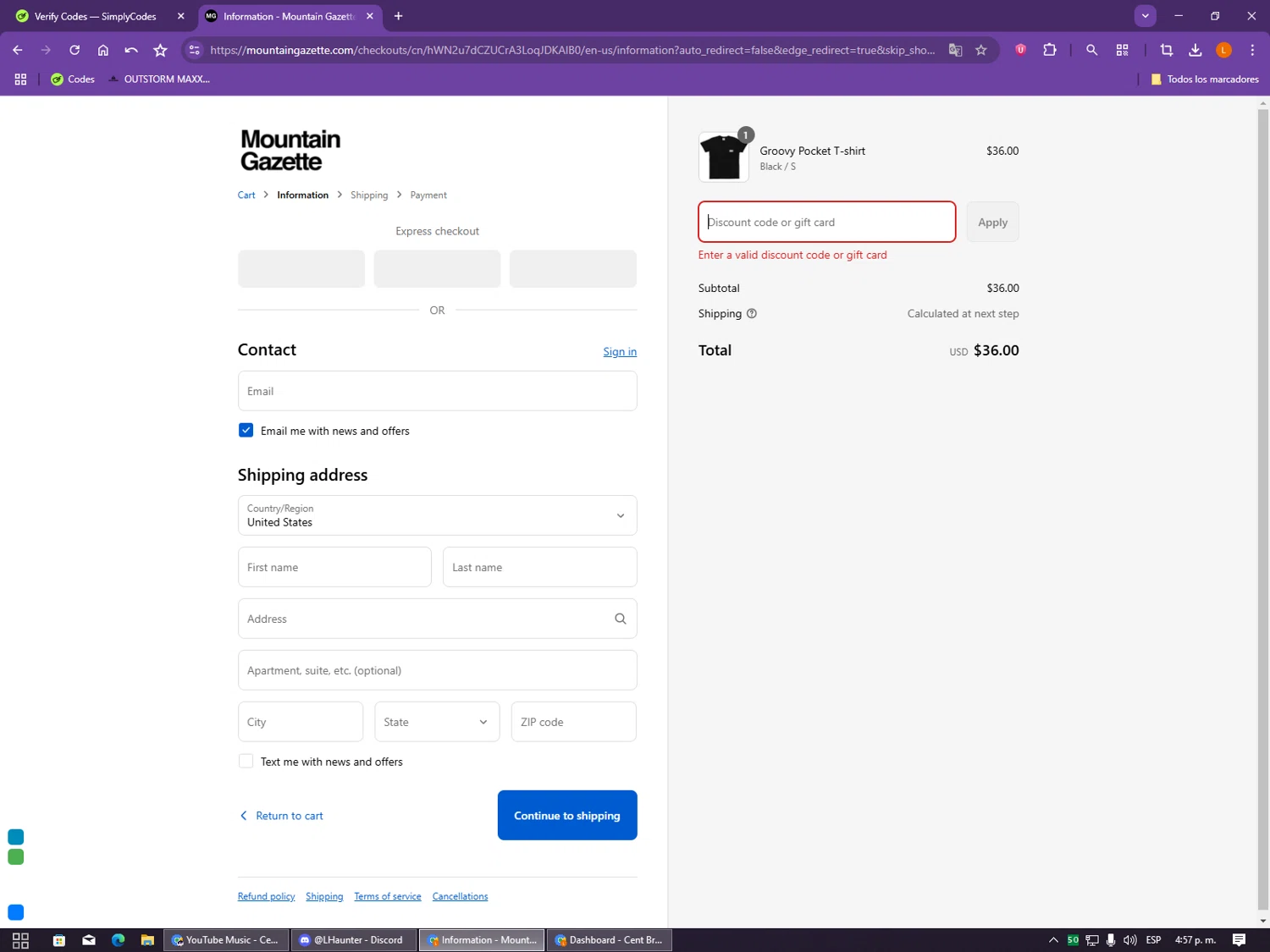Open Mail app in taskbar
This screenshot has height=952, width=1270.
click(89, 940)
